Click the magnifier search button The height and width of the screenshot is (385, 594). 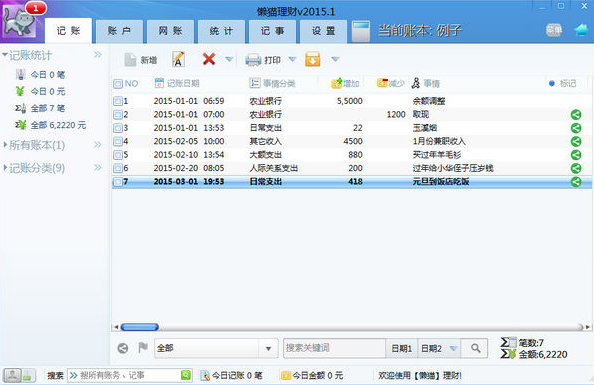click(475, 348)
